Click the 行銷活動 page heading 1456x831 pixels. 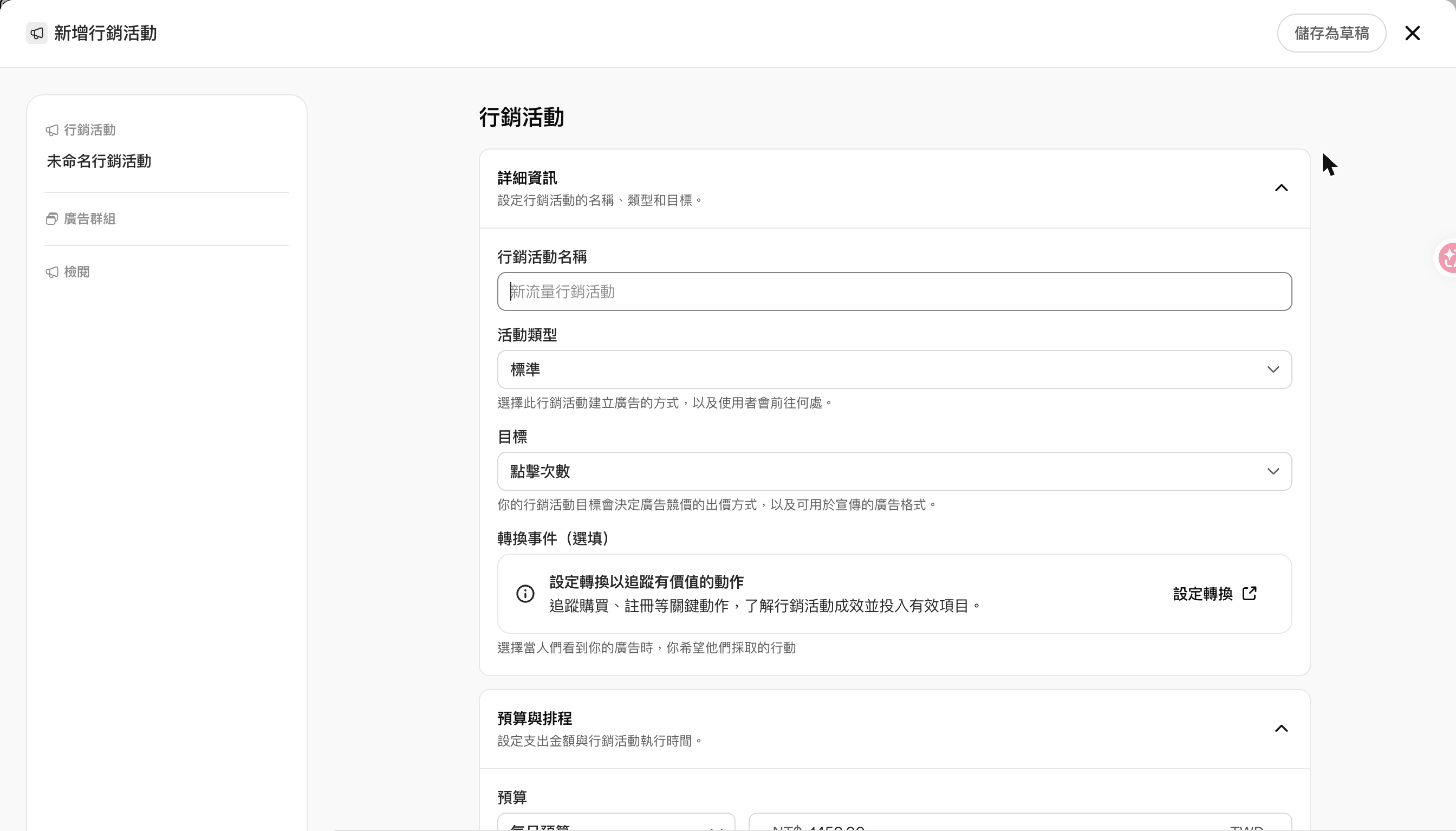pyautogui.click(x=521, y=118)
